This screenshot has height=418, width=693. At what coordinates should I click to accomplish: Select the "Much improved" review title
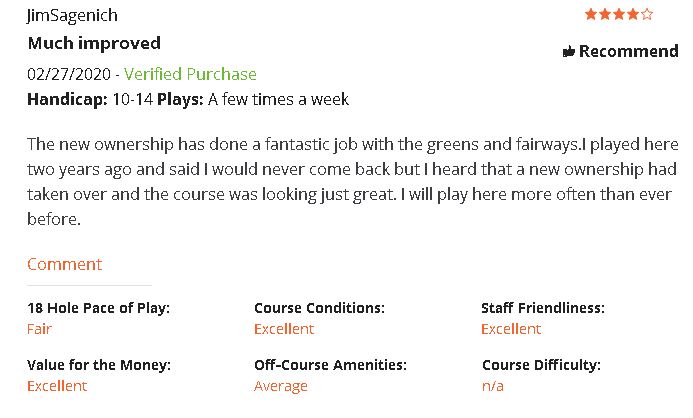tap(94, 44)
